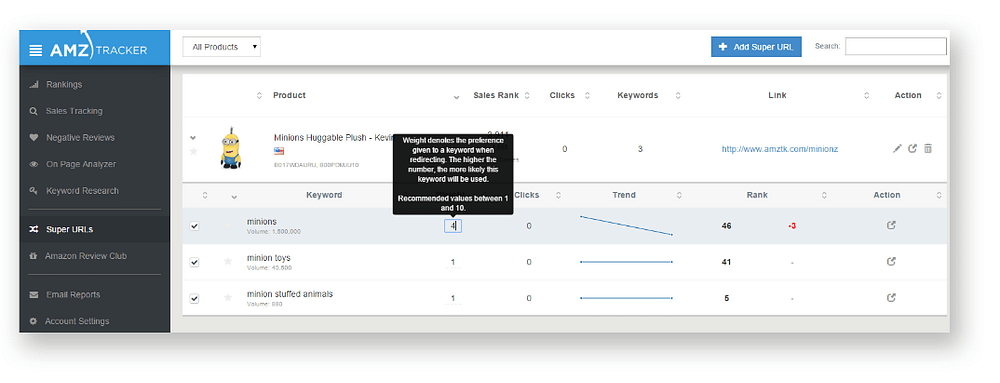Click minion stuffed animals keyword name

coord(290,294)
